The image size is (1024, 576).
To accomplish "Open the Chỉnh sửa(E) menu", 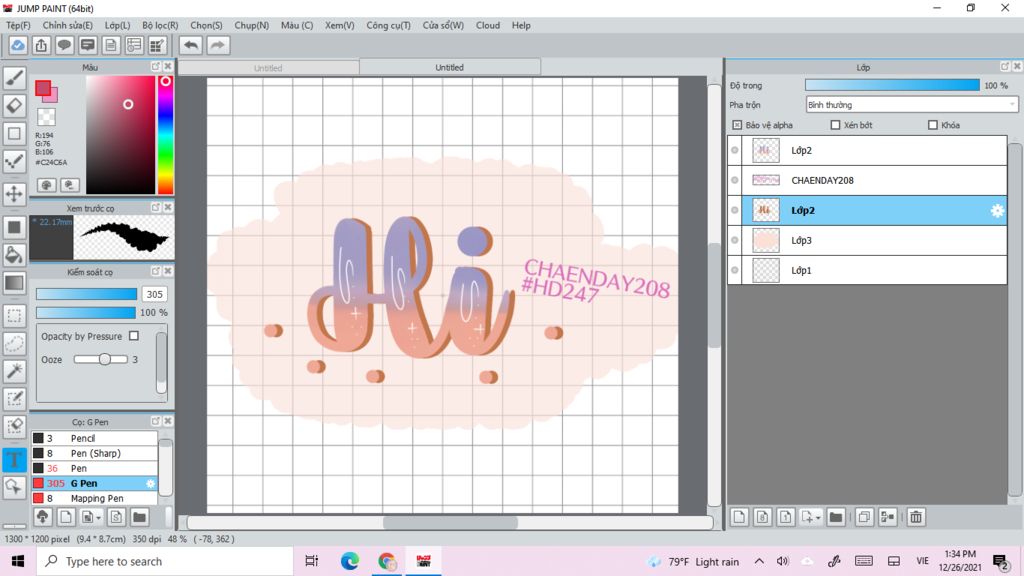I will pos(68,25).
